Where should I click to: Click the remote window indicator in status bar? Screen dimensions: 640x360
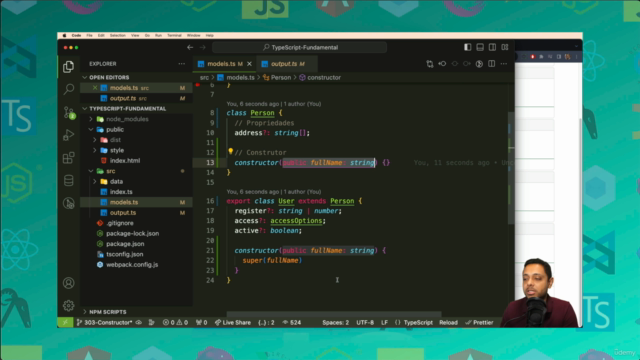pos(65,322)
